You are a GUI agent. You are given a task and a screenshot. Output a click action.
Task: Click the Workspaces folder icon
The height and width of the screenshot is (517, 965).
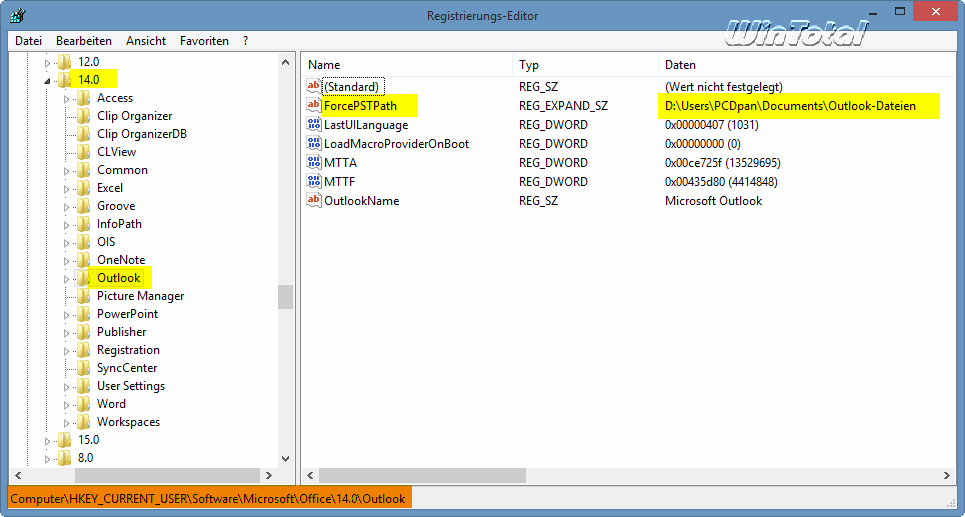coord(83,422)
